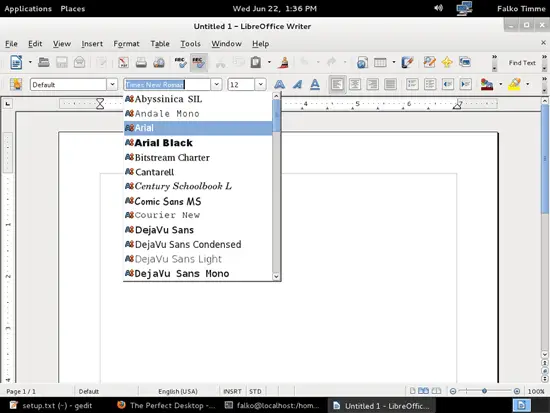550x413 pixels.
Task: Toggle Align Left paragraph alignment
Action: 337,84
